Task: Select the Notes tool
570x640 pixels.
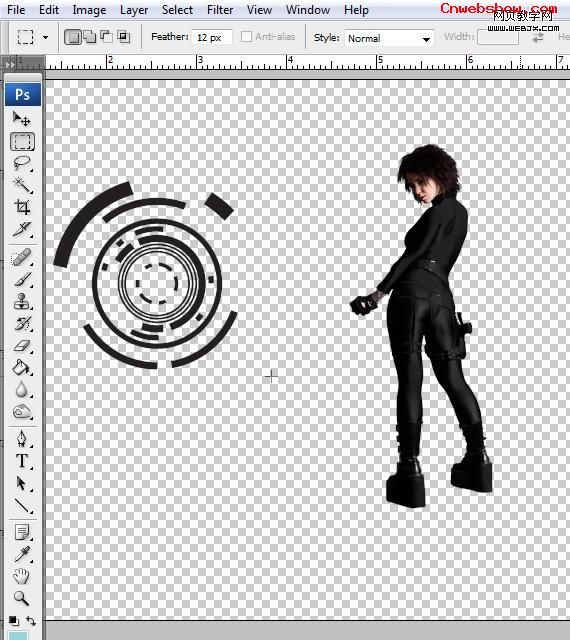Action: pos(22,532)
